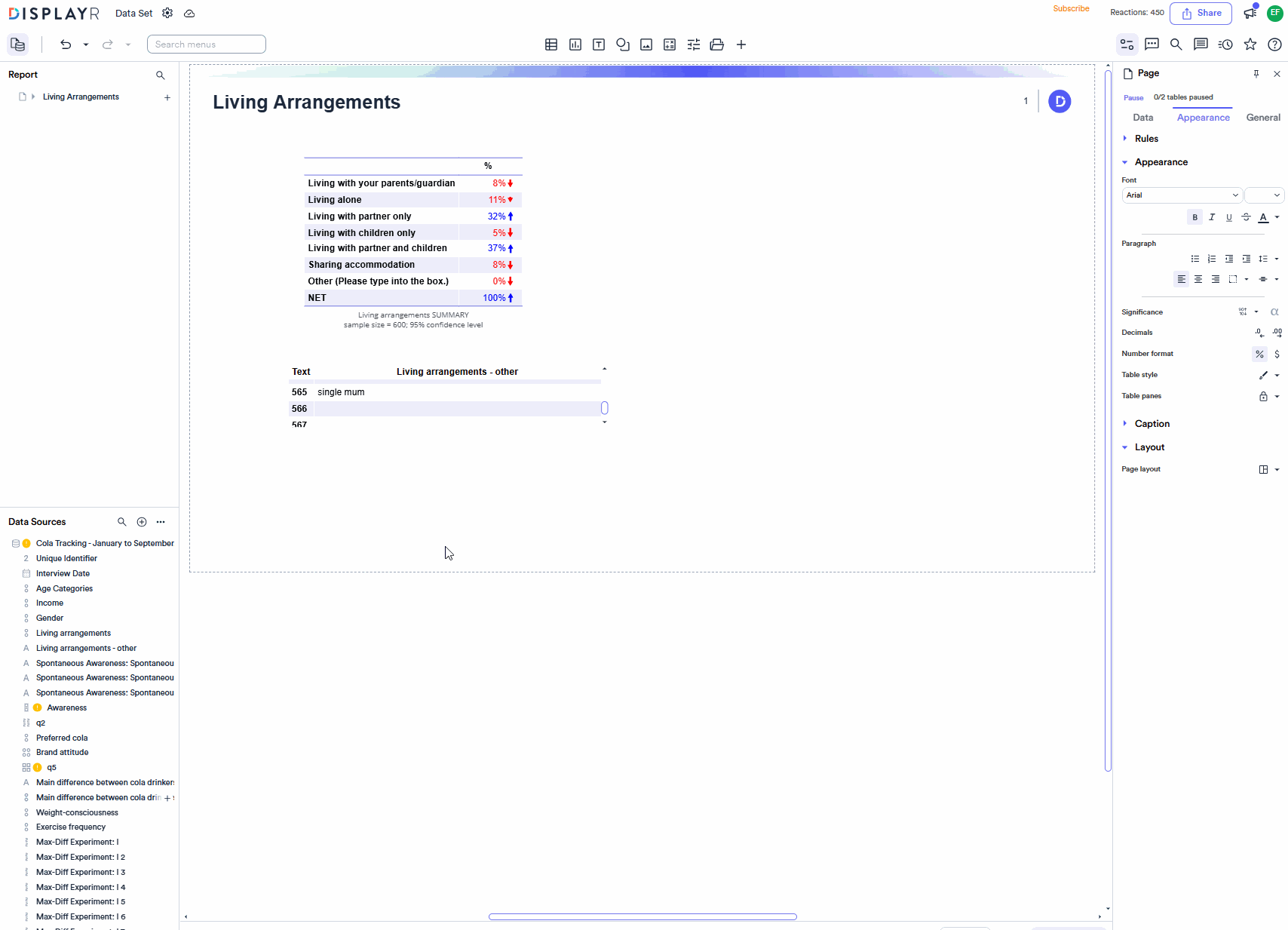Toggle italic font formatting
The height and width of the screenshot is (930, 1288).
[1212, 216]
